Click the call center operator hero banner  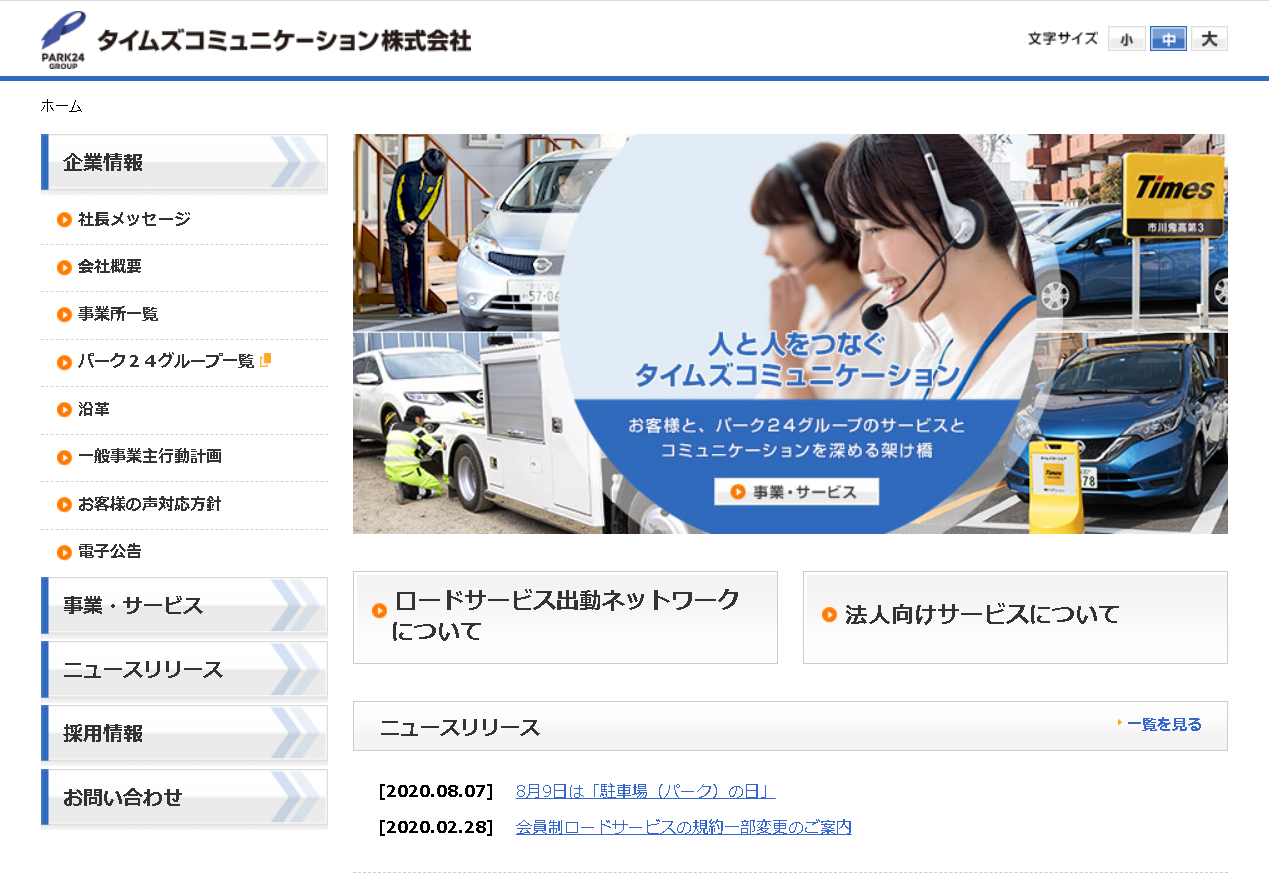pos(790,334)
